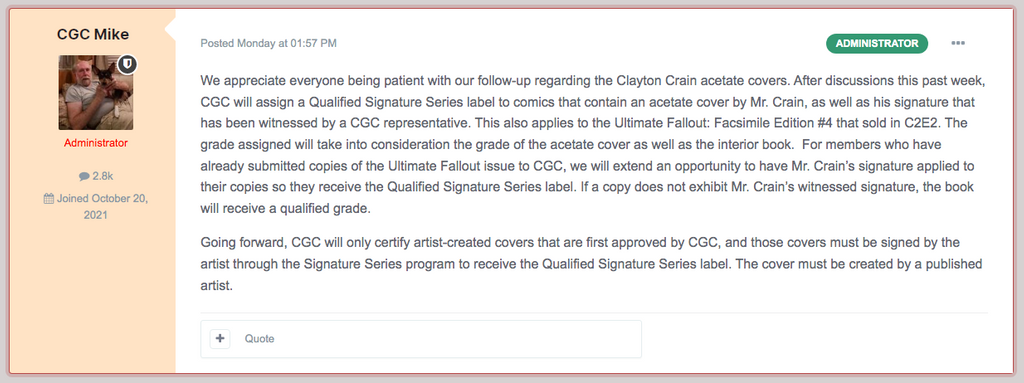Click the calendar icon beside Joined date

pyautogui.click(x=49, y=198)
